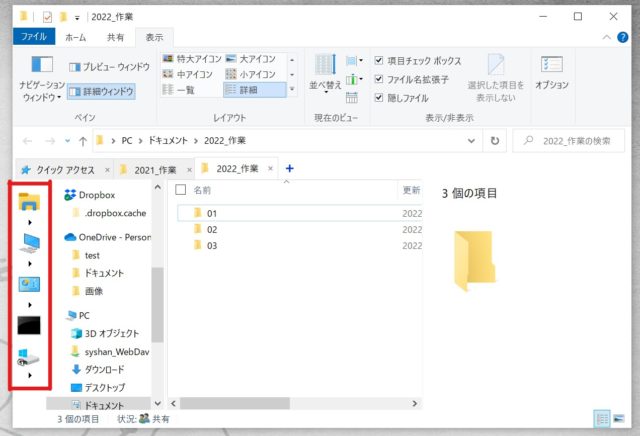Image resolution: width=640 pixels, height=436 pixels.
Task: Open the ナビゲーション ウィンドウ dropdown
Action: tap(41, 91)
